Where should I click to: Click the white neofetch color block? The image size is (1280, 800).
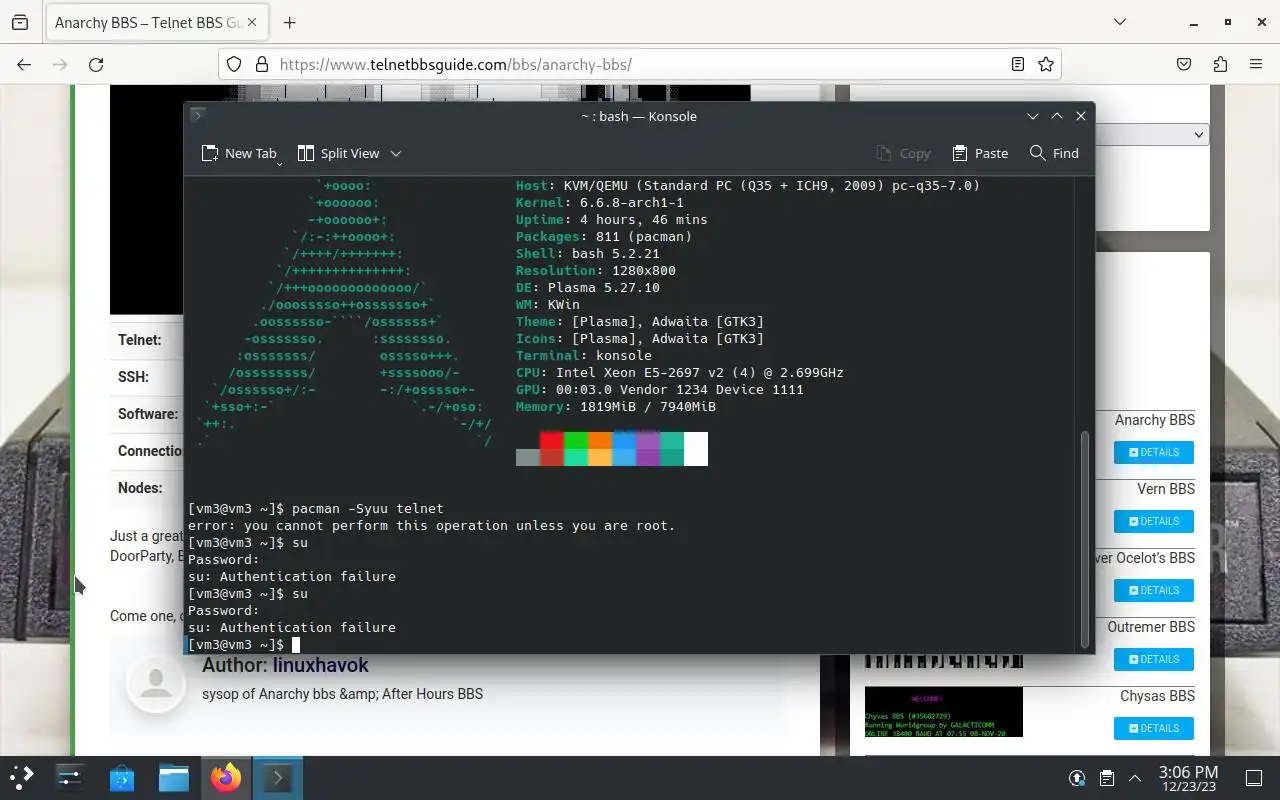point(696,449)
